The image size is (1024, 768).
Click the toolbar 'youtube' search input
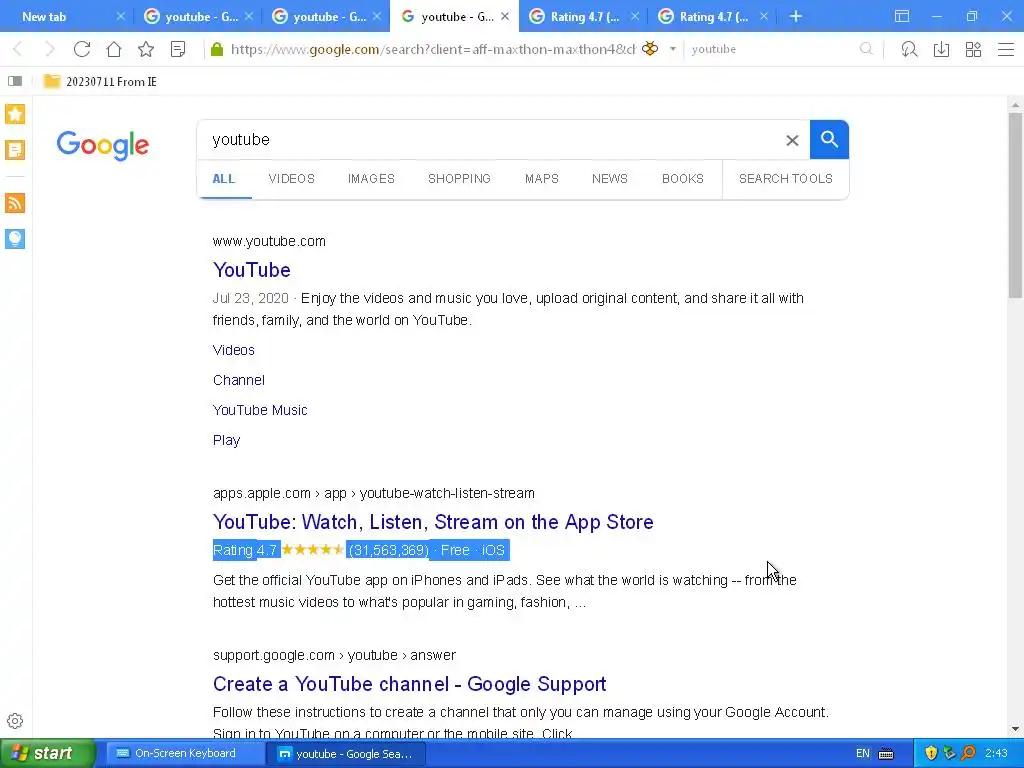coord(771,49)
